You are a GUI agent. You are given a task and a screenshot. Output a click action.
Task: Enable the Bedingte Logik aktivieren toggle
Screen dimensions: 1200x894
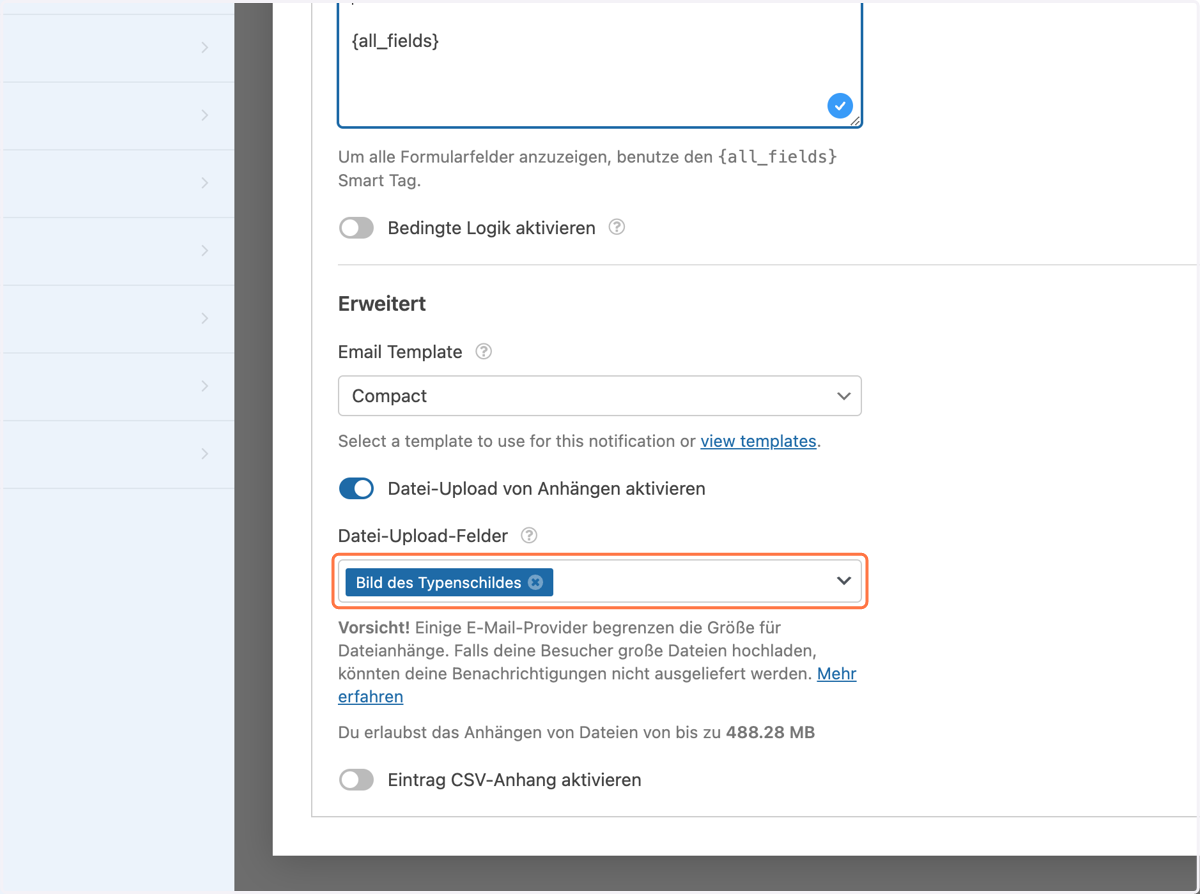coord(356,228)
